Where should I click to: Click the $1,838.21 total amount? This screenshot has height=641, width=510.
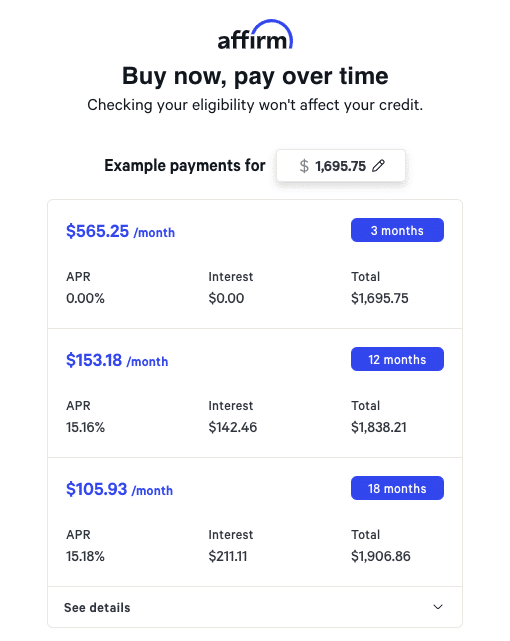379,427
